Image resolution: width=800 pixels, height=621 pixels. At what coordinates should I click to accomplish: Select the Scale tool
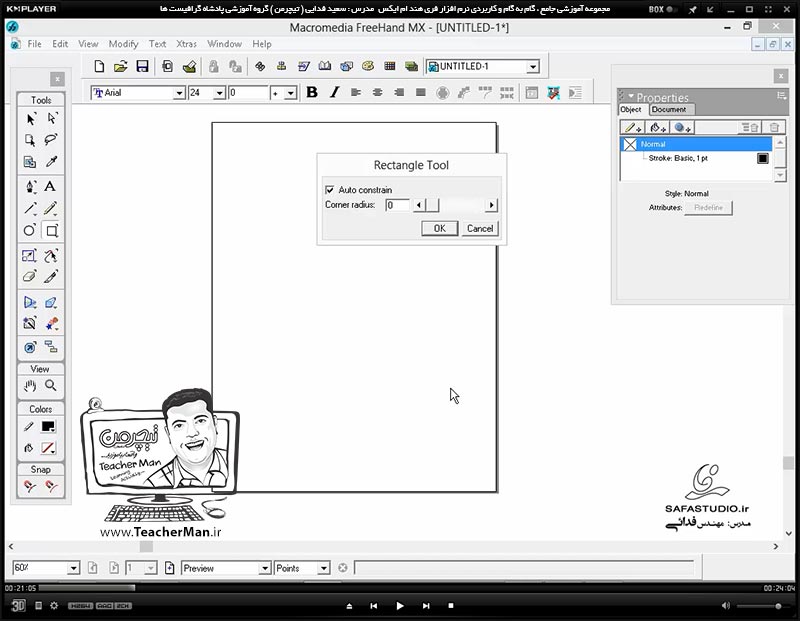[30, 256]
